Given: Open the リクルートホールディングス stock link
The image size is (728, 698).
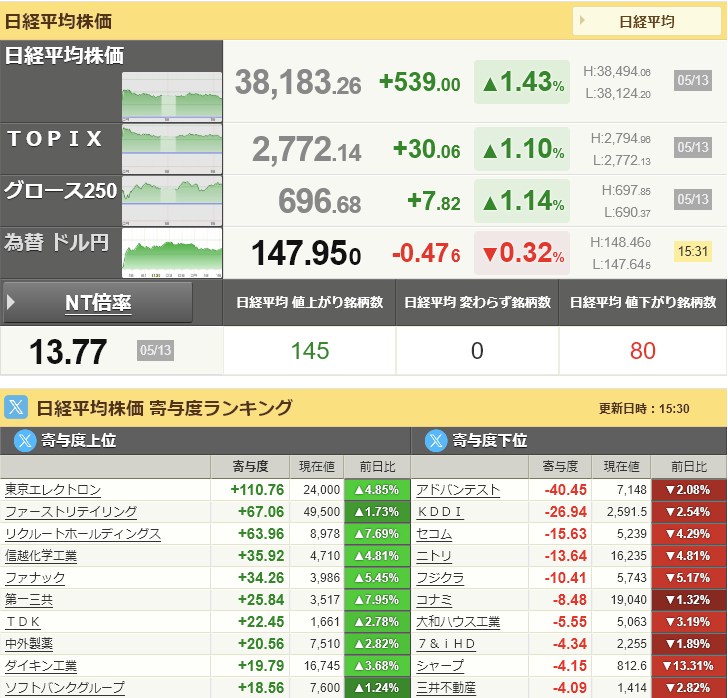Looking at the screenshot, I should [83, 534].
